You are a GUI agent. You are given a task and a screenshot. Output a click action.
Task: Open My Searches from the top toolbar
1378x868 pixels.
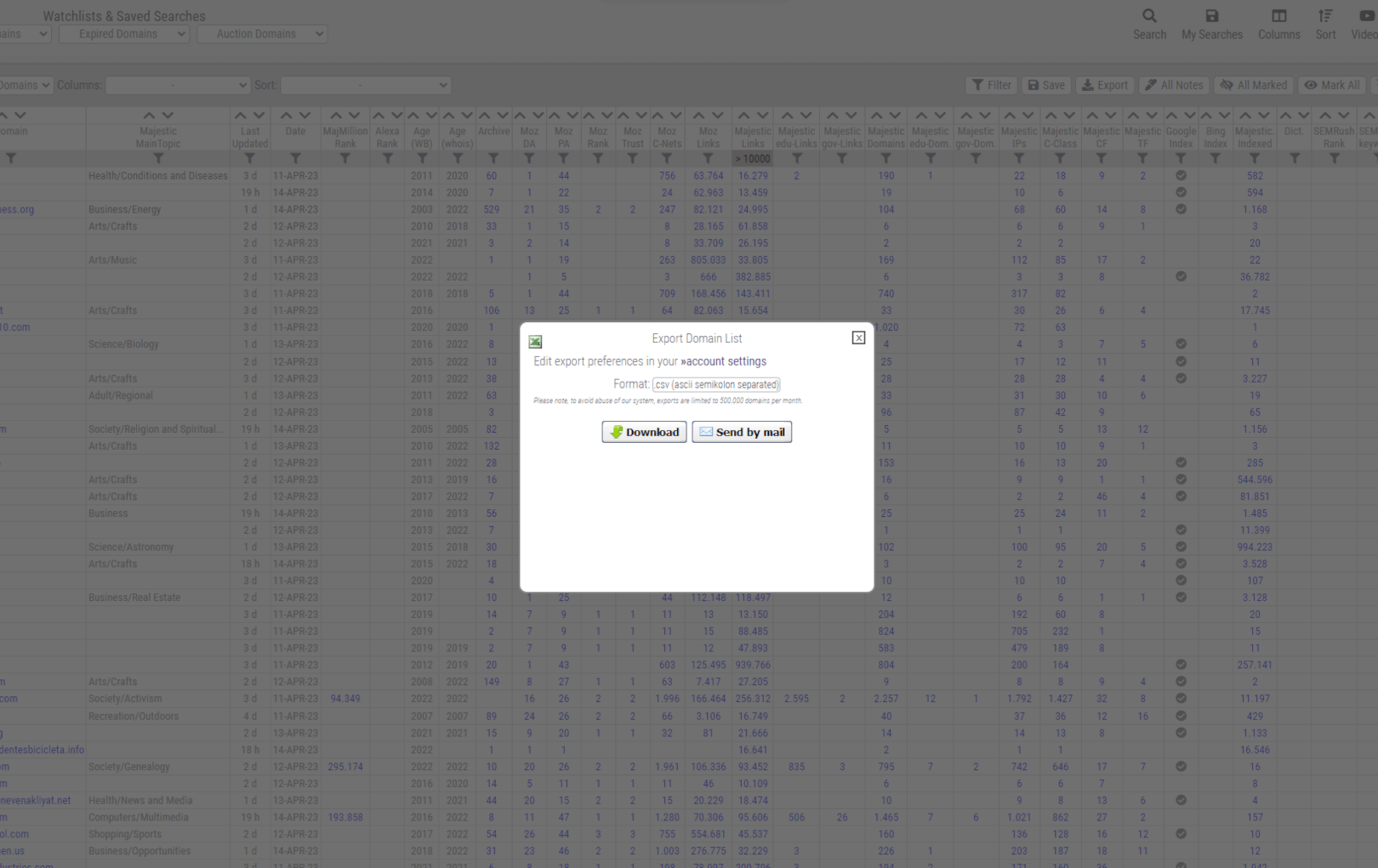click(x=1211, y=22)
